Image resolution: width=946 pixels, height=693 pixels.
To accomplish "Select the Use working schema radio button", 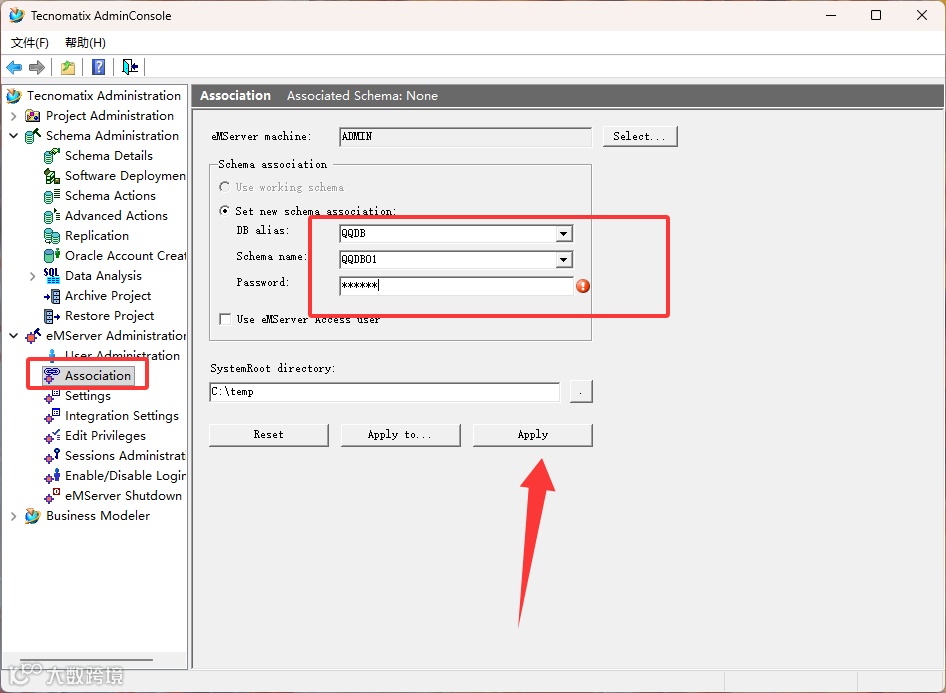I will 224,187.
